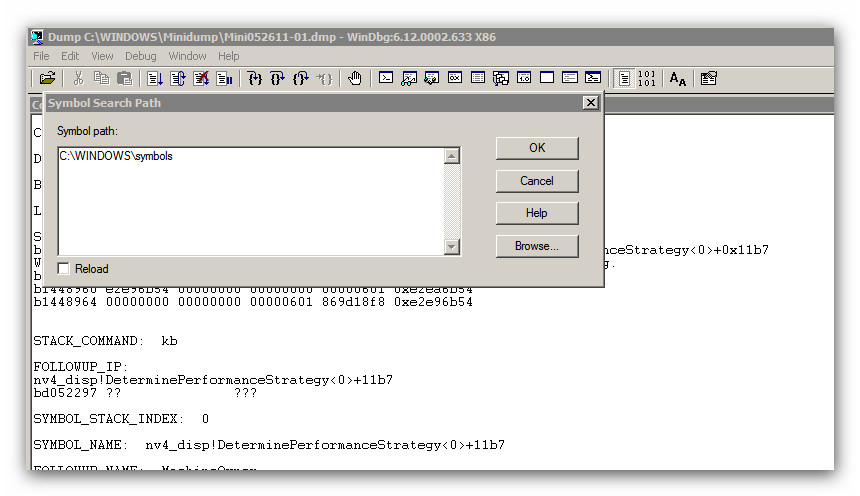
Task: Click the Step Over braces icon
Action: tap(278, 78)
